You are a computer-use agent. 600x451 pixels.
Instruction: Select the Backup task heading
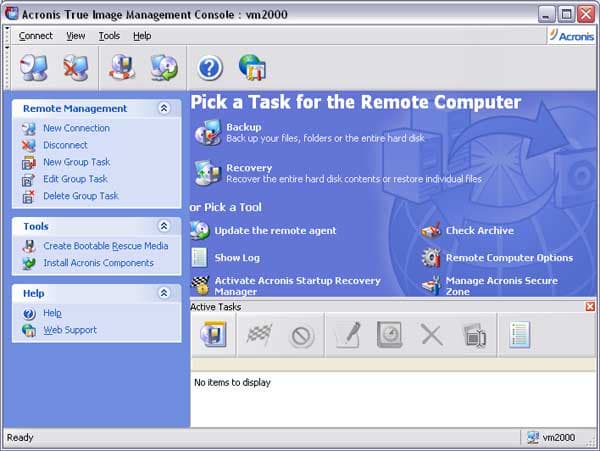tap(244, 127)
